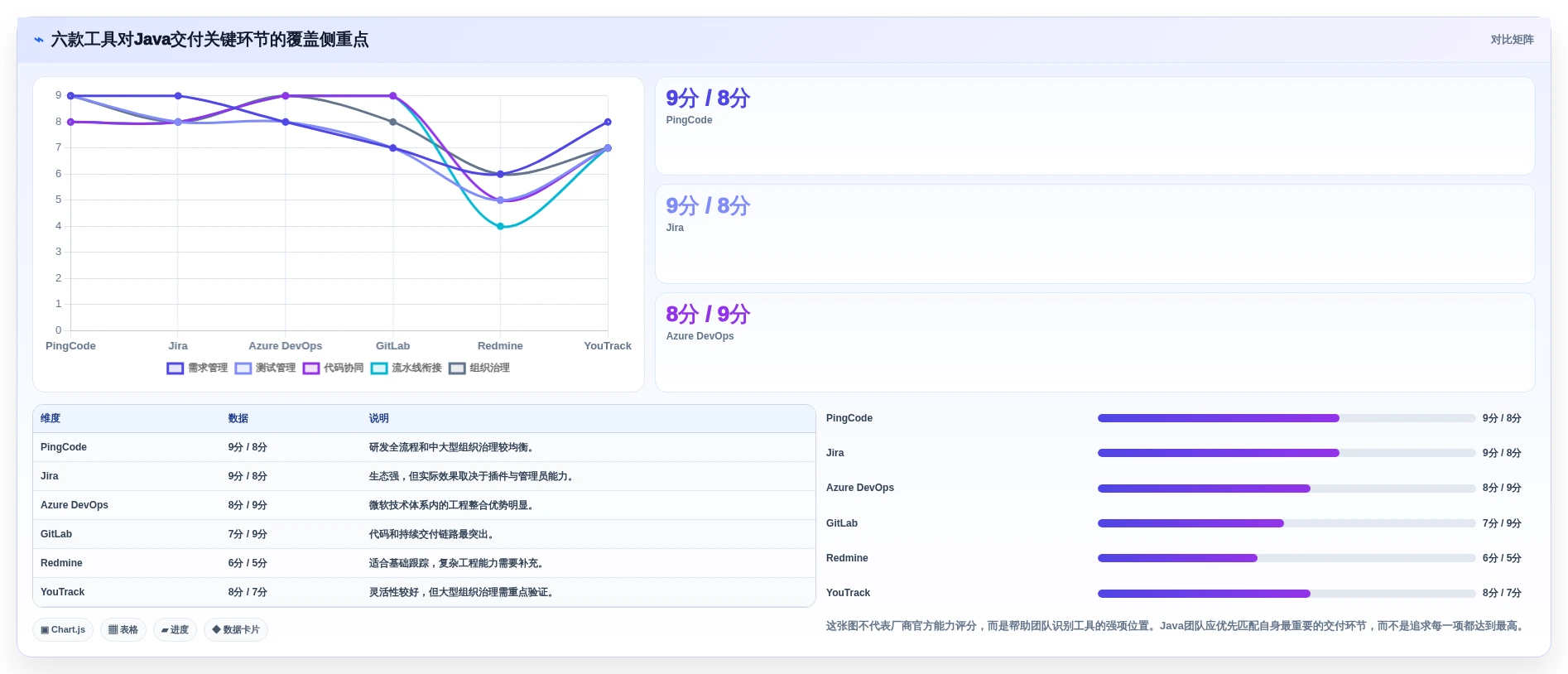The width and height of the screenshot is (1568, 674).
Task: Click the Azure DevOps x-axis chart label
Action: click(286, 346)
